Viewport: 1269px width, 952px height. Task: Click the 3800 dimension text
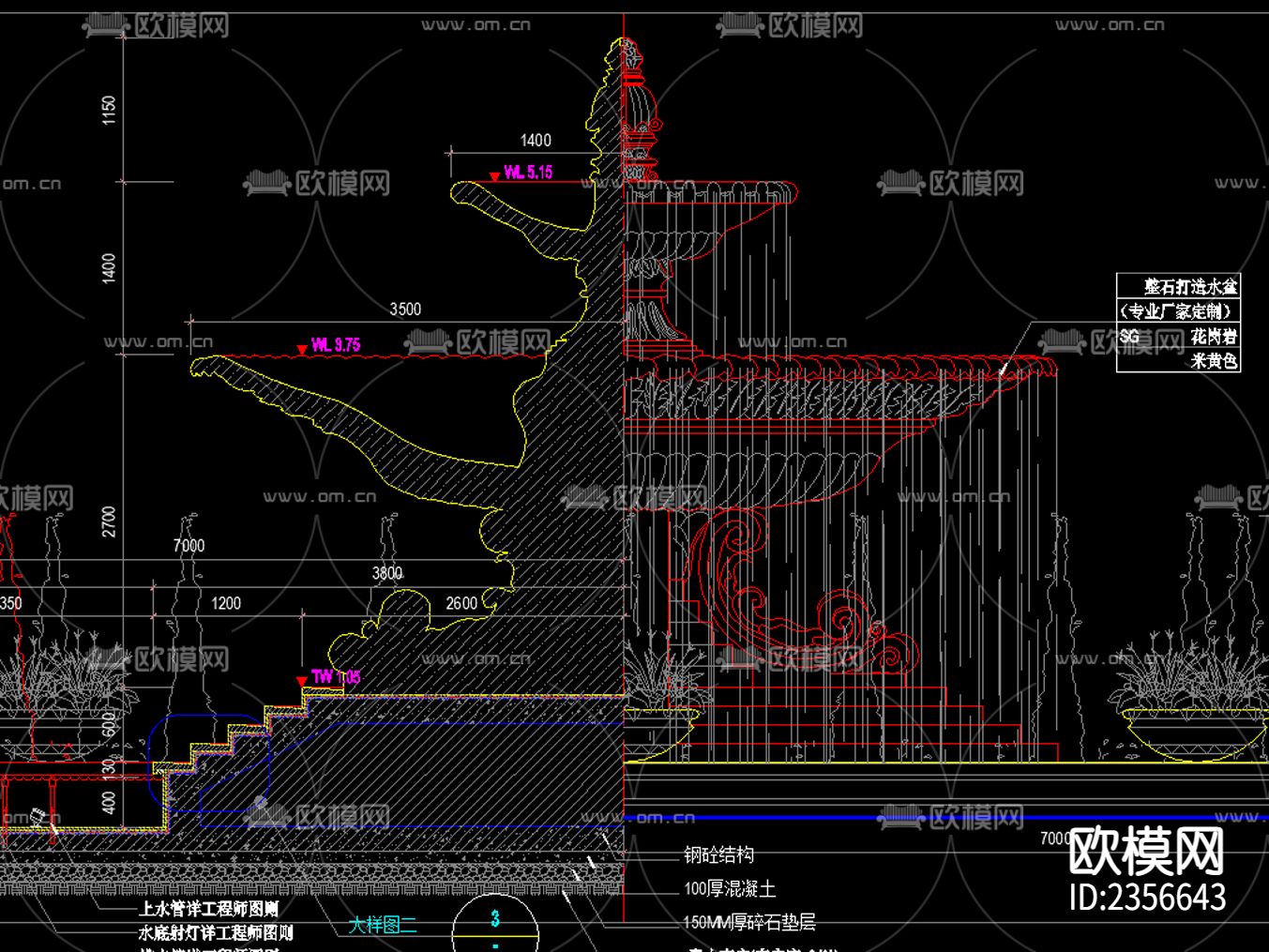click(387, 573)
